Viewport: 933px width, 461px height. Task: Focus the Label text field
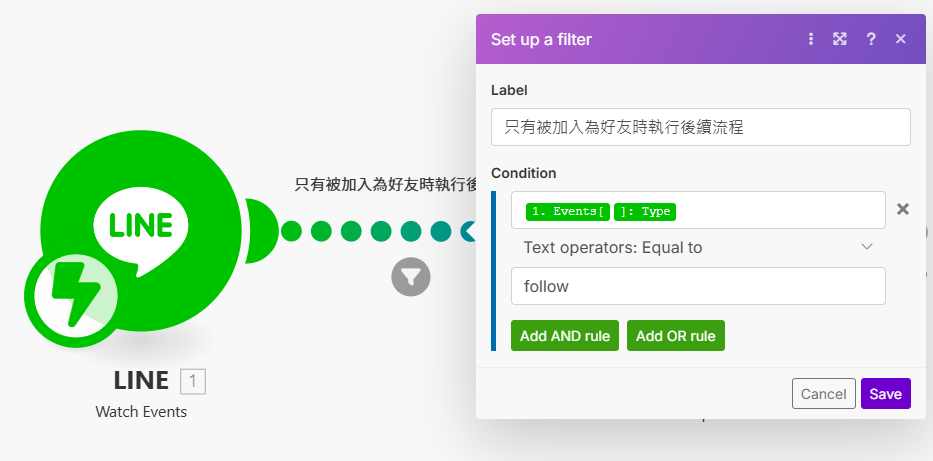pyautogui.click(x=700, y=127)
